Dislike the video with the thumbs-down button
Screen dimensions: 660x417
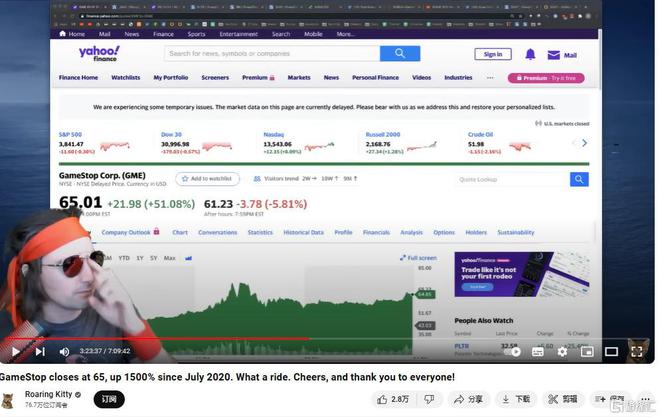429,399
